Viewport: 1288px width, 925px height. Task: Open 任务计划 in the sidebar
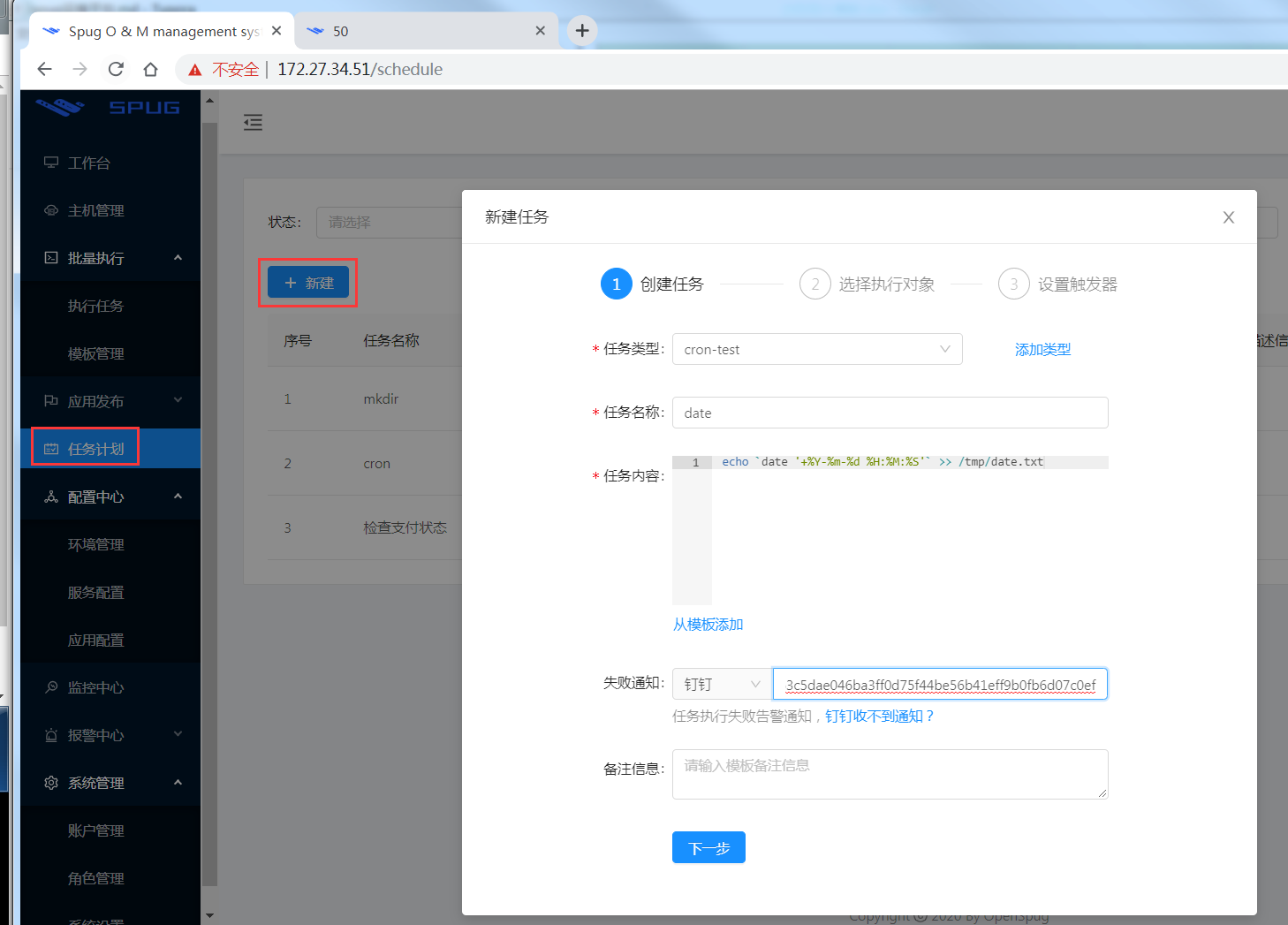tap(110, 449)
